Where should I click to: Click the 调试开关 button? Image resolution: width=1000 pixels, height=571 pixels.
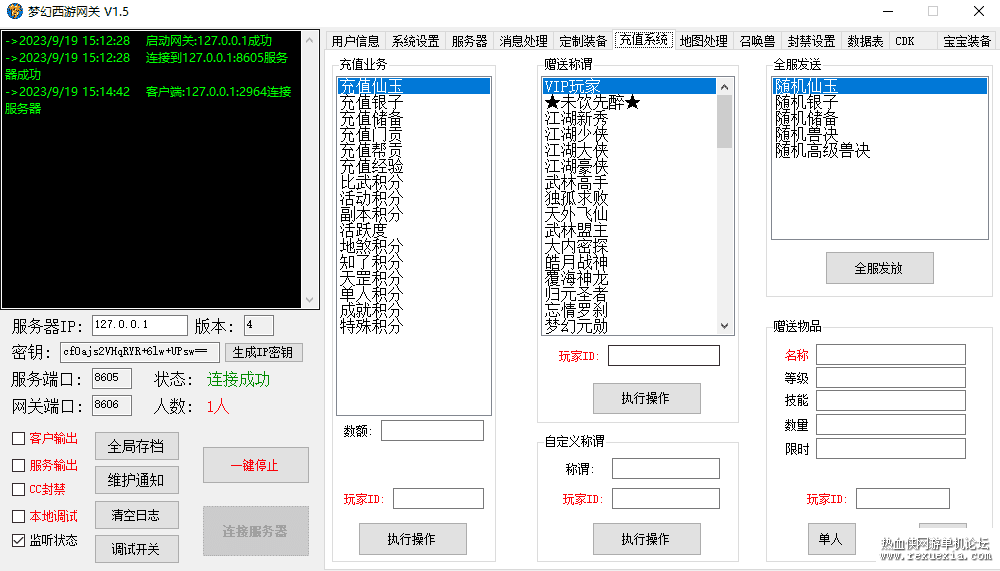click(x=136, y=549)
